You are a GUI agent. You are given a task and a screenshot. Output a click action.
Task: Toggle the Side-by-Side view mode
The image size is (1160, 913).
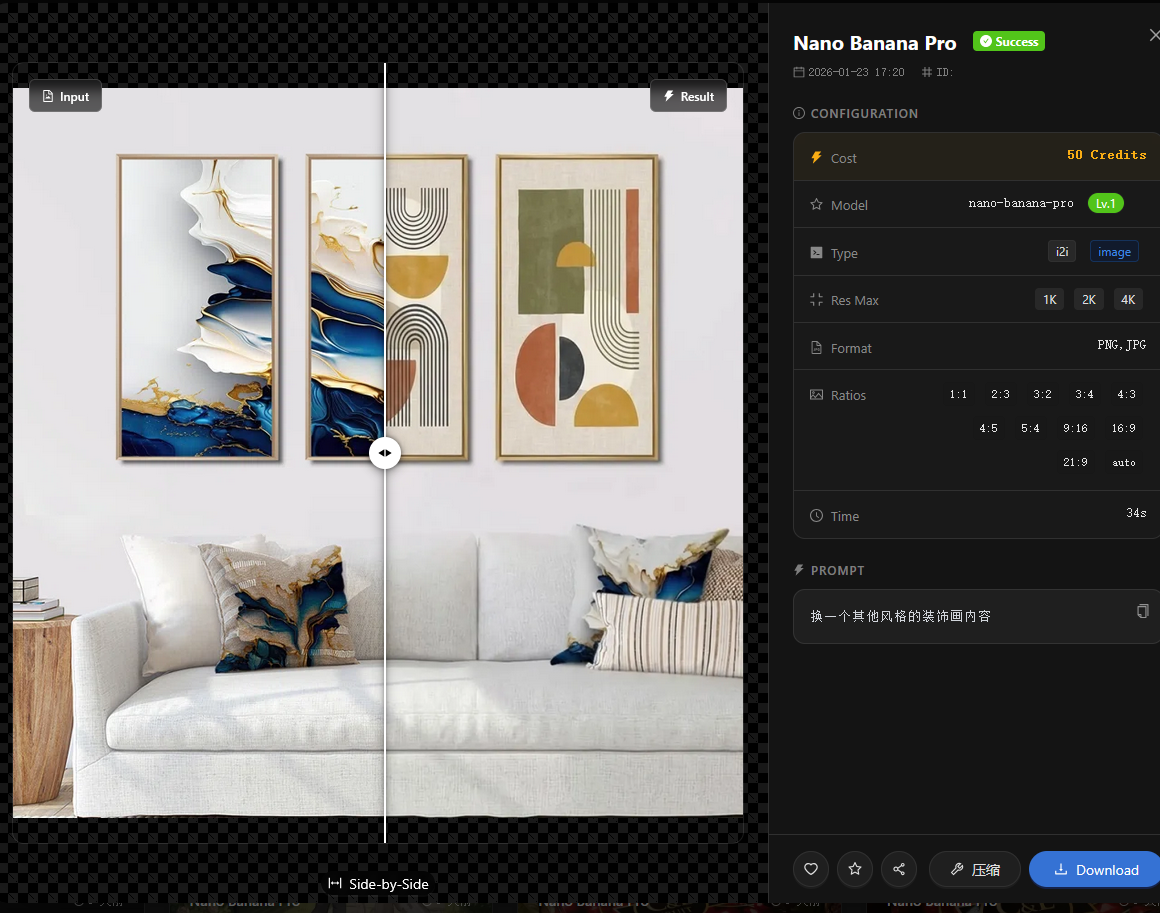point(378,883)
